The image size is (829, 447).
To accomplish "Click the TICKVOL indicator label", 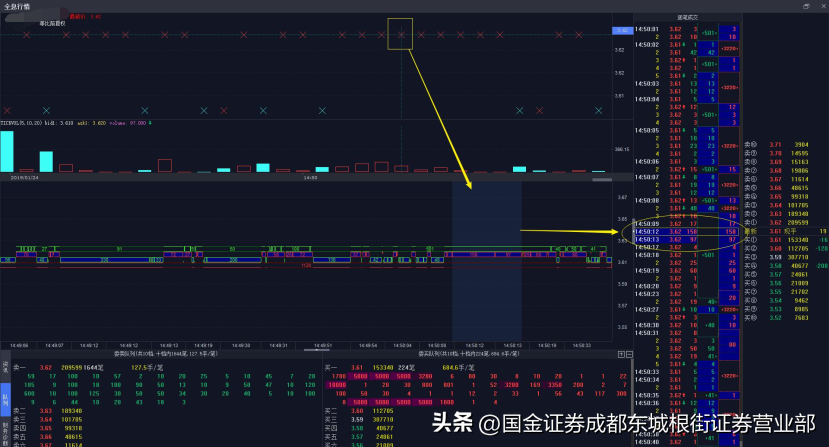I will click(x=22, y=123).
